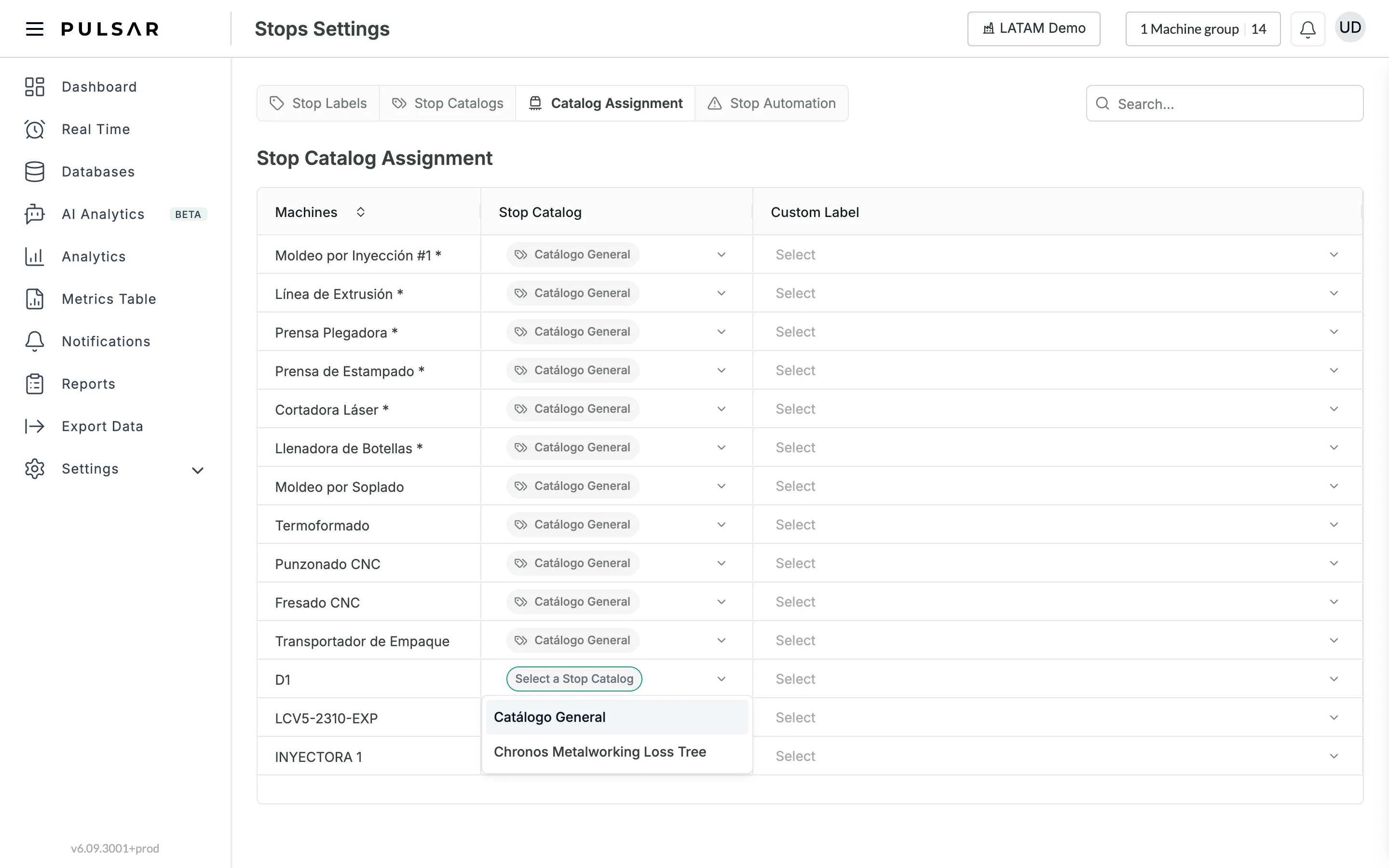This screenshot has width=1389, height=868.
Task: Close the D1 Stop Catalog dropdown chevron
Action: (x=722, y=678)
